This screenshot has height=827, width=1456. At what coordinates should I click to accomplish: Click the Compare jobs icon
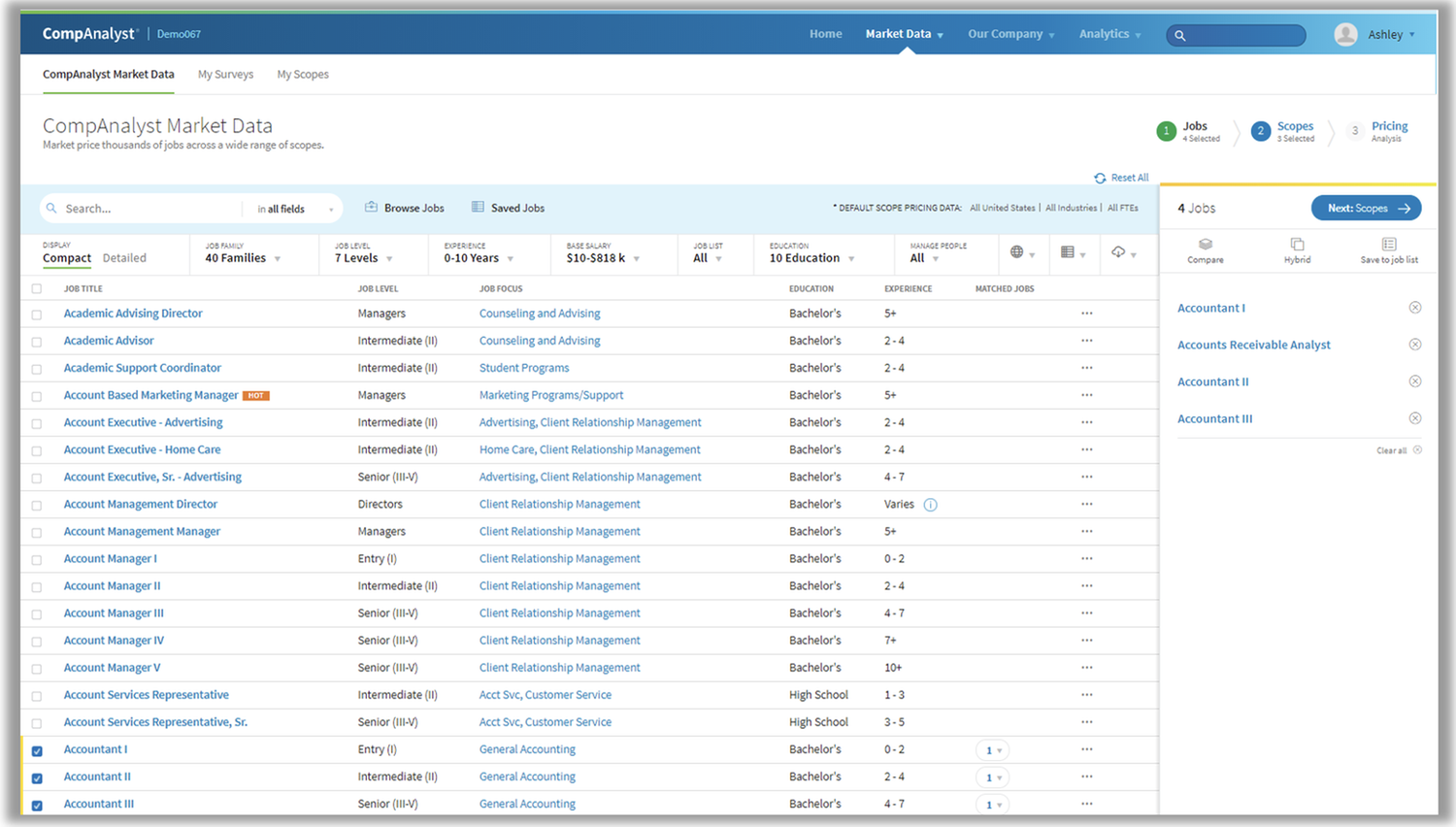(1205, 246)
